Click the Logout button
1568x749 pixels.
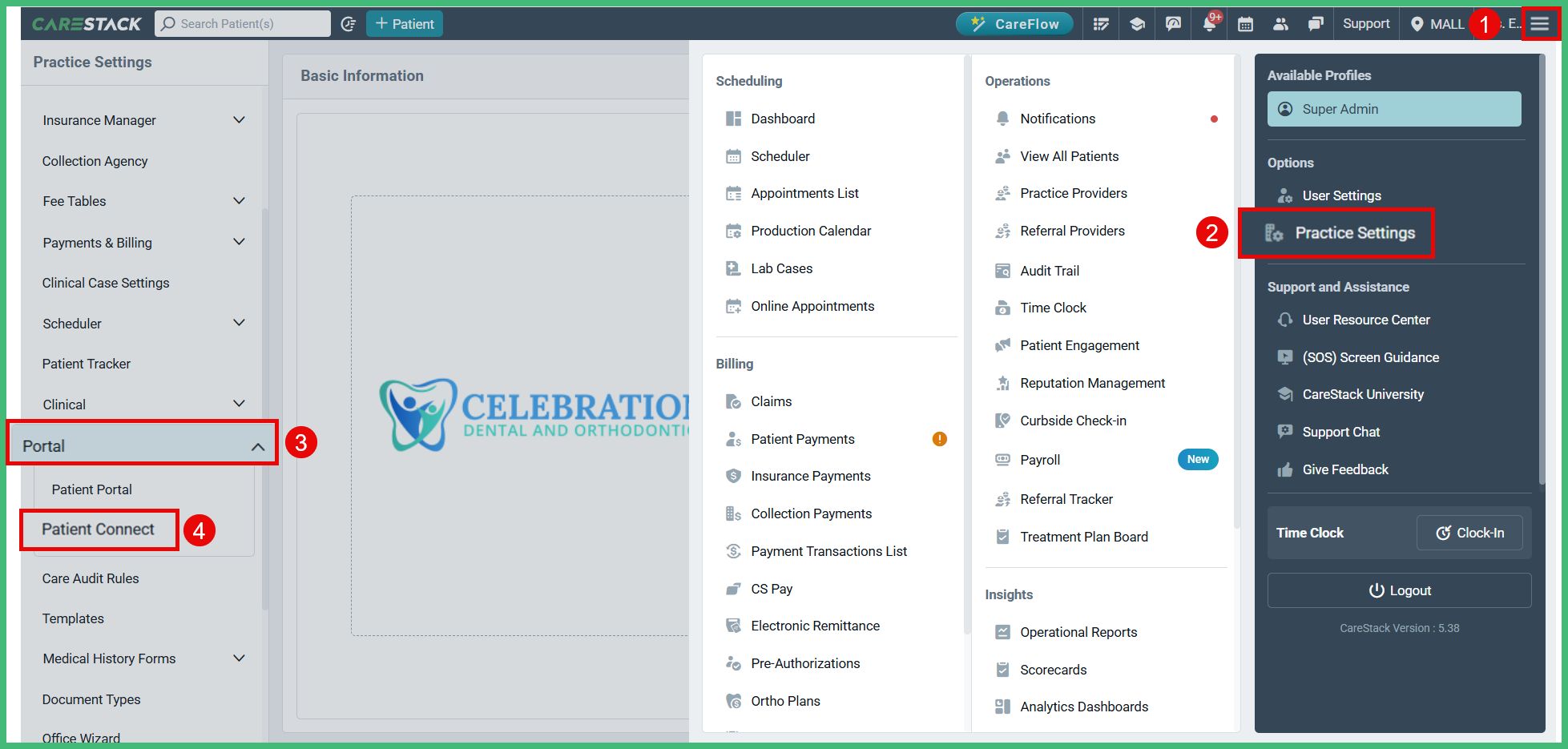(x=1399, y=590)
